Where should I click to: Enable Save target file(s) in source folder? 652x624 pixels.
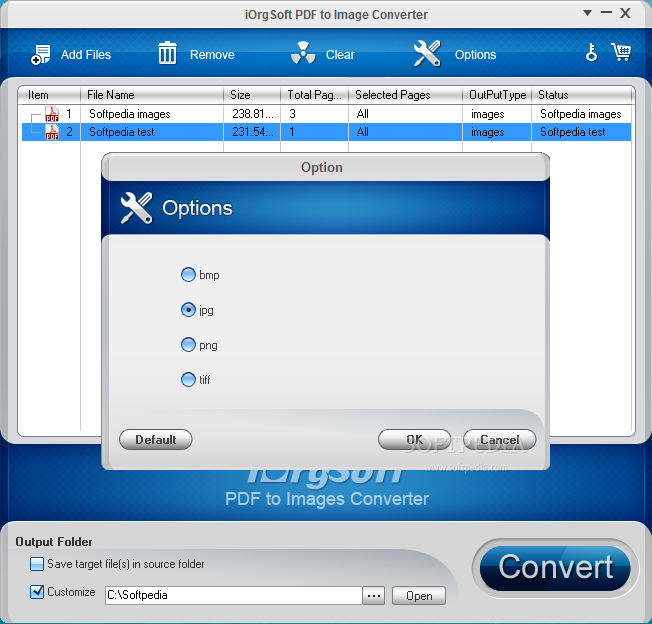pyautogui.click(x=37, y=564)
